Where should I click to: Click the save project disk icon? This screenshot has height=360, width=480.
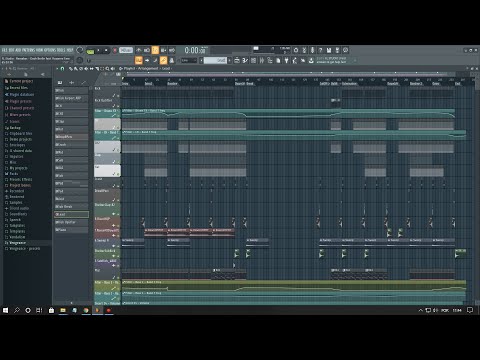tap(329, 50)
